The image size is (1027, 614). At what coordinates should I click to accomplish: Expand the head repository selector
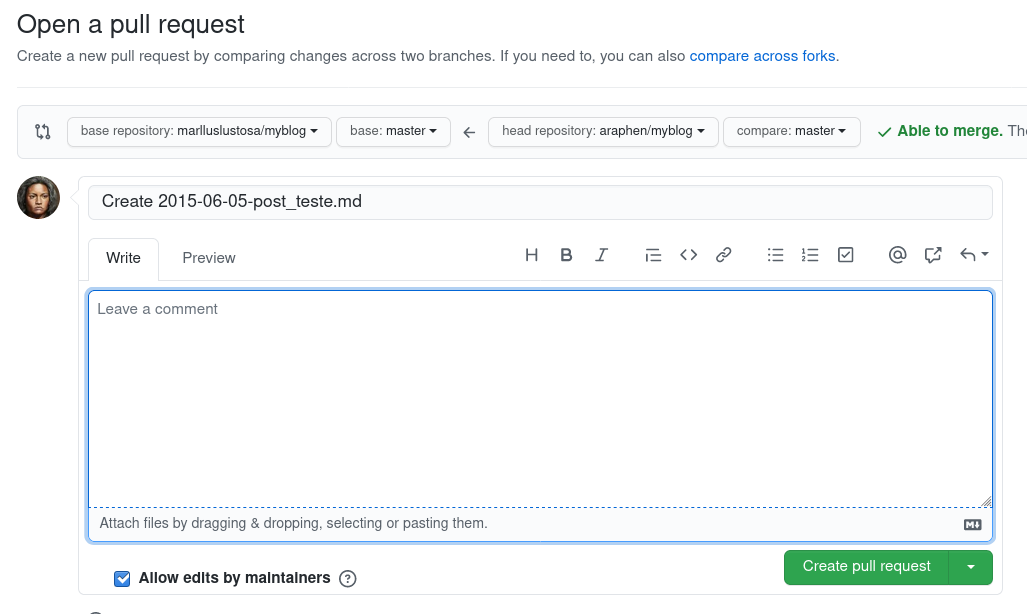click(603, 131)
